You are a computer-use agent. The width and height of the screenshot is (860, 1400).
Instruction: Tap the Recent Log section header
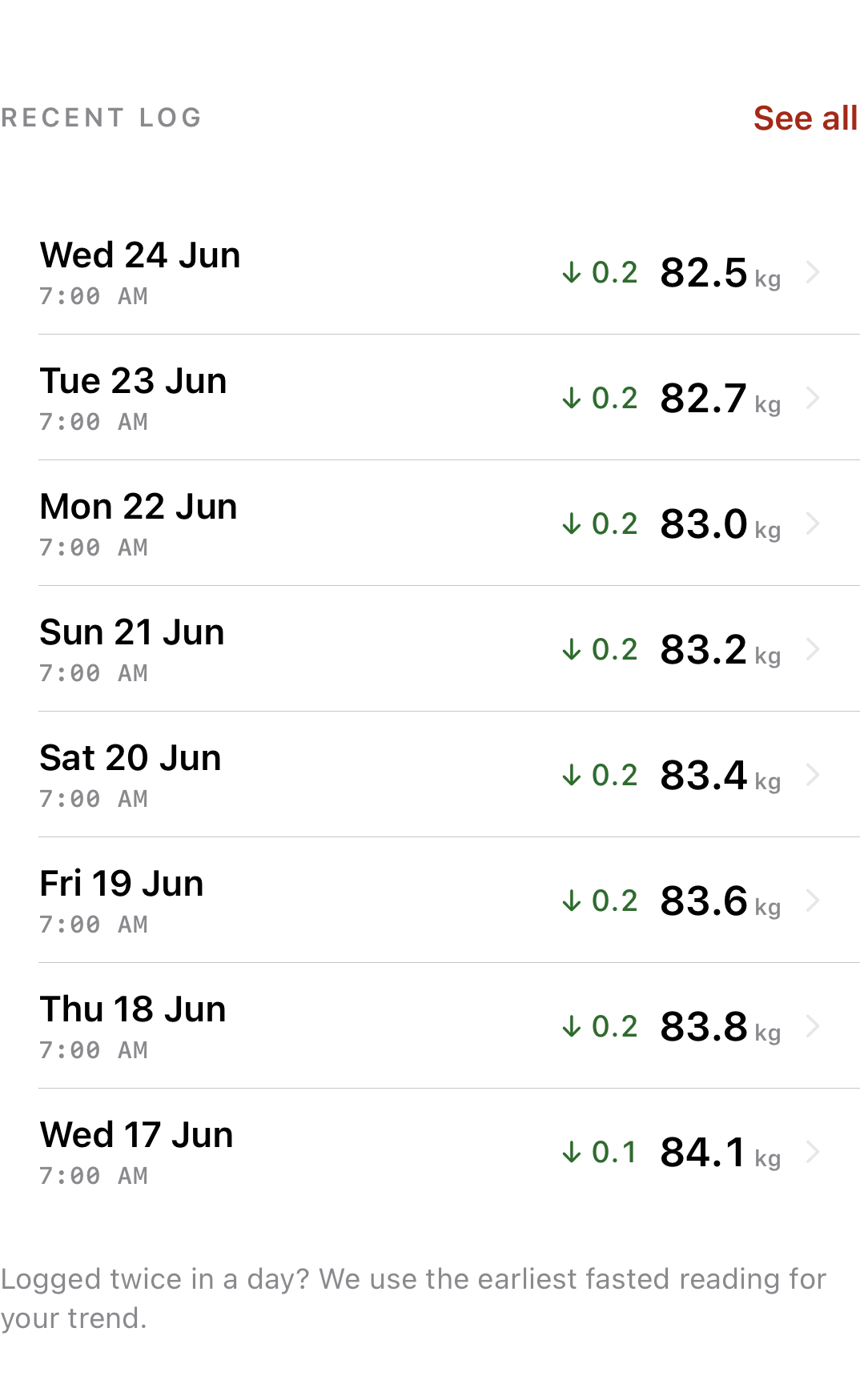point(101,118)
